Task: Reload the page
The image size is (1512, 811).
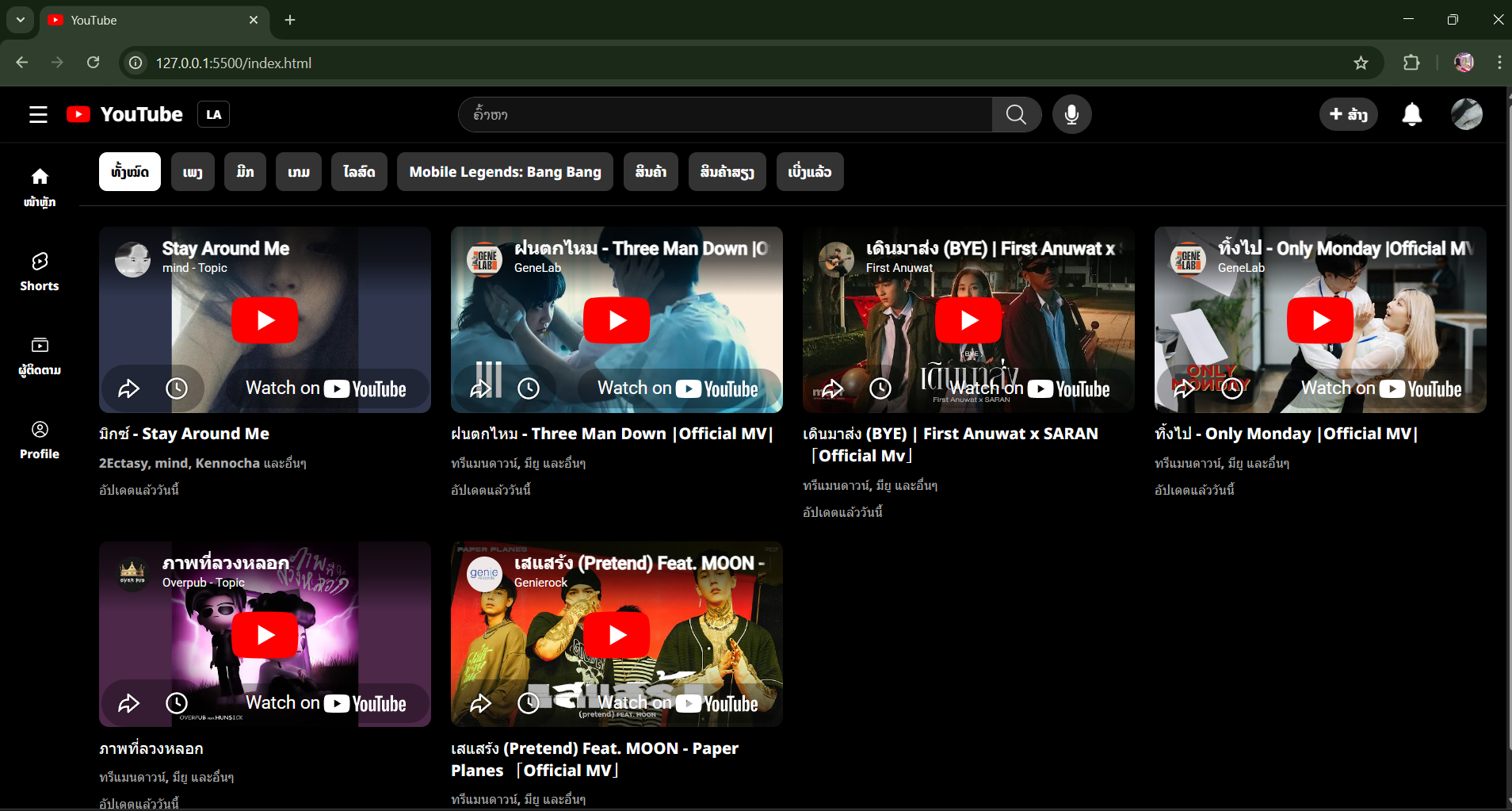Action: click(x=93, y=63)
